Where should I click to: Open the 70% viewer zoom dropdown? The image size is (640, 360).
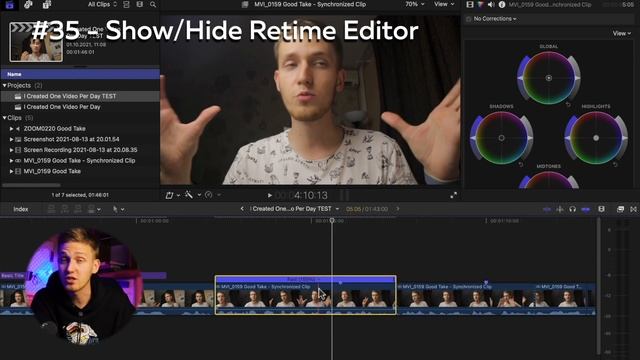tap(415, 4)
